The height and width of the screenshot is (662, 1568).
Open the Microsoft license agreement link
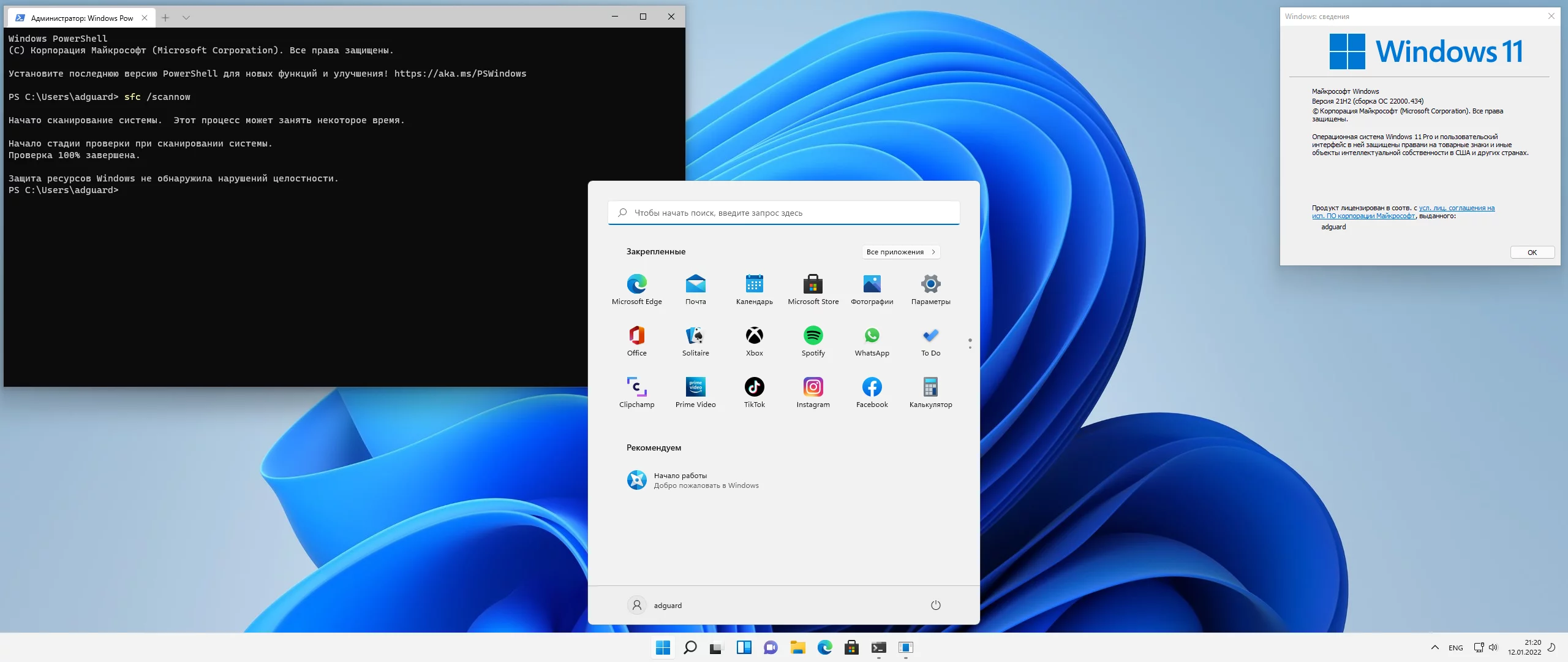[1457, 208]
